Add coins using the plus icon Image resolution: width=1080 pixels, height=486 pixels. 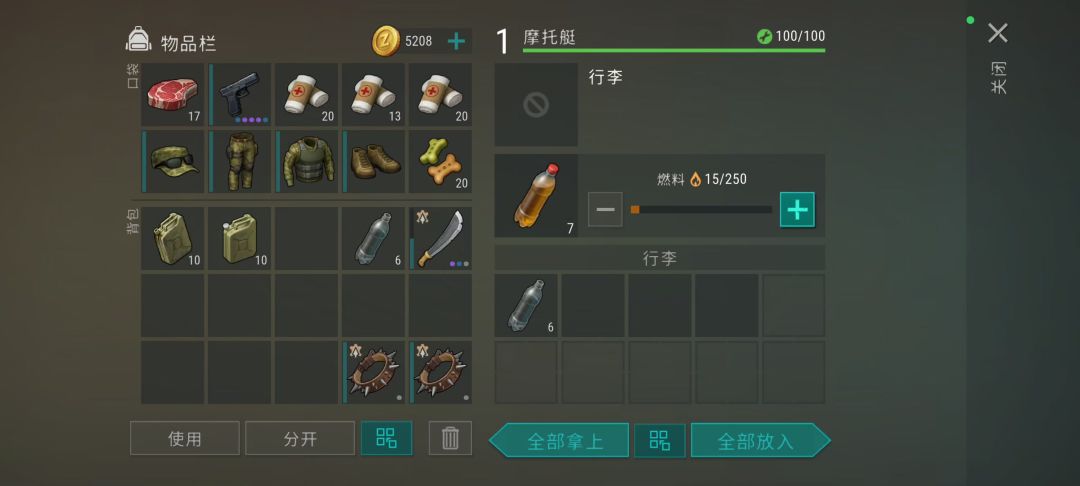[x=456, y=41]
